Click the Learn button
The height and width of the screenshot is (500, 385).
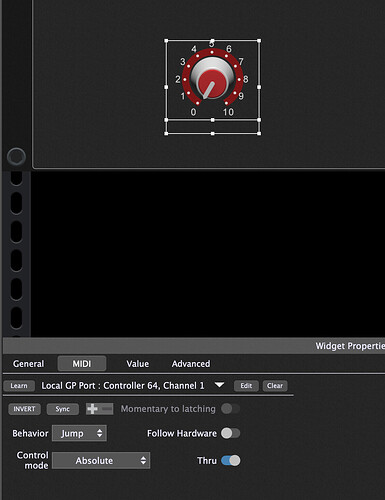click(19, 386)
